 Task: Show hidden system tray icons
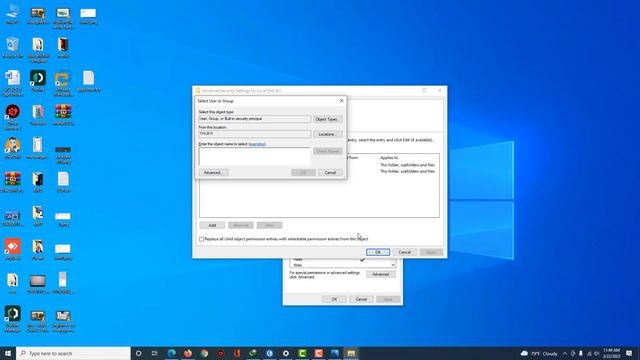coord(565,353)
